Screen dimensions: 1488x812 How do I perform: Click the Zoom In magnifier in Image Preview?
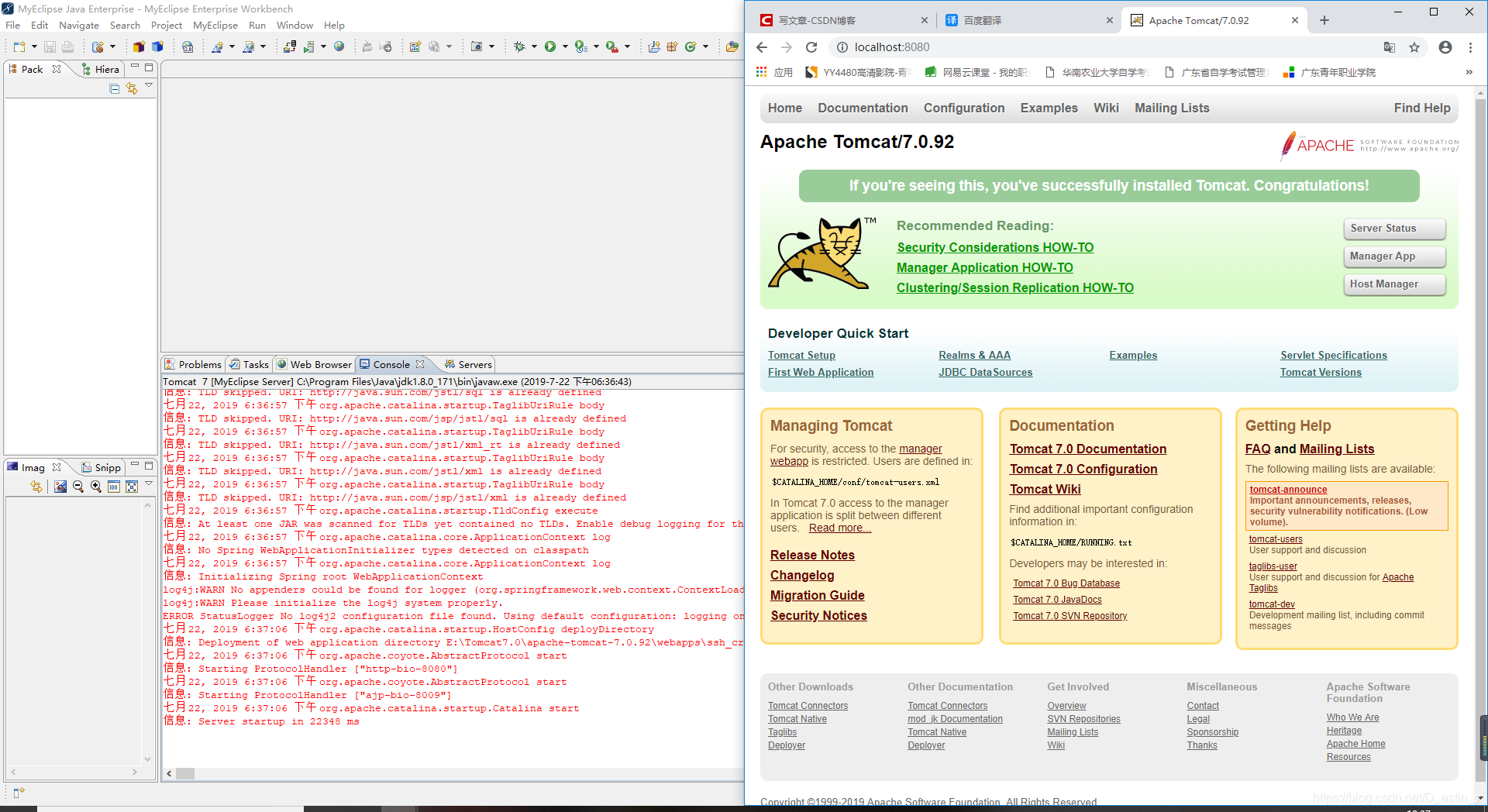click(x=96, y=487)
